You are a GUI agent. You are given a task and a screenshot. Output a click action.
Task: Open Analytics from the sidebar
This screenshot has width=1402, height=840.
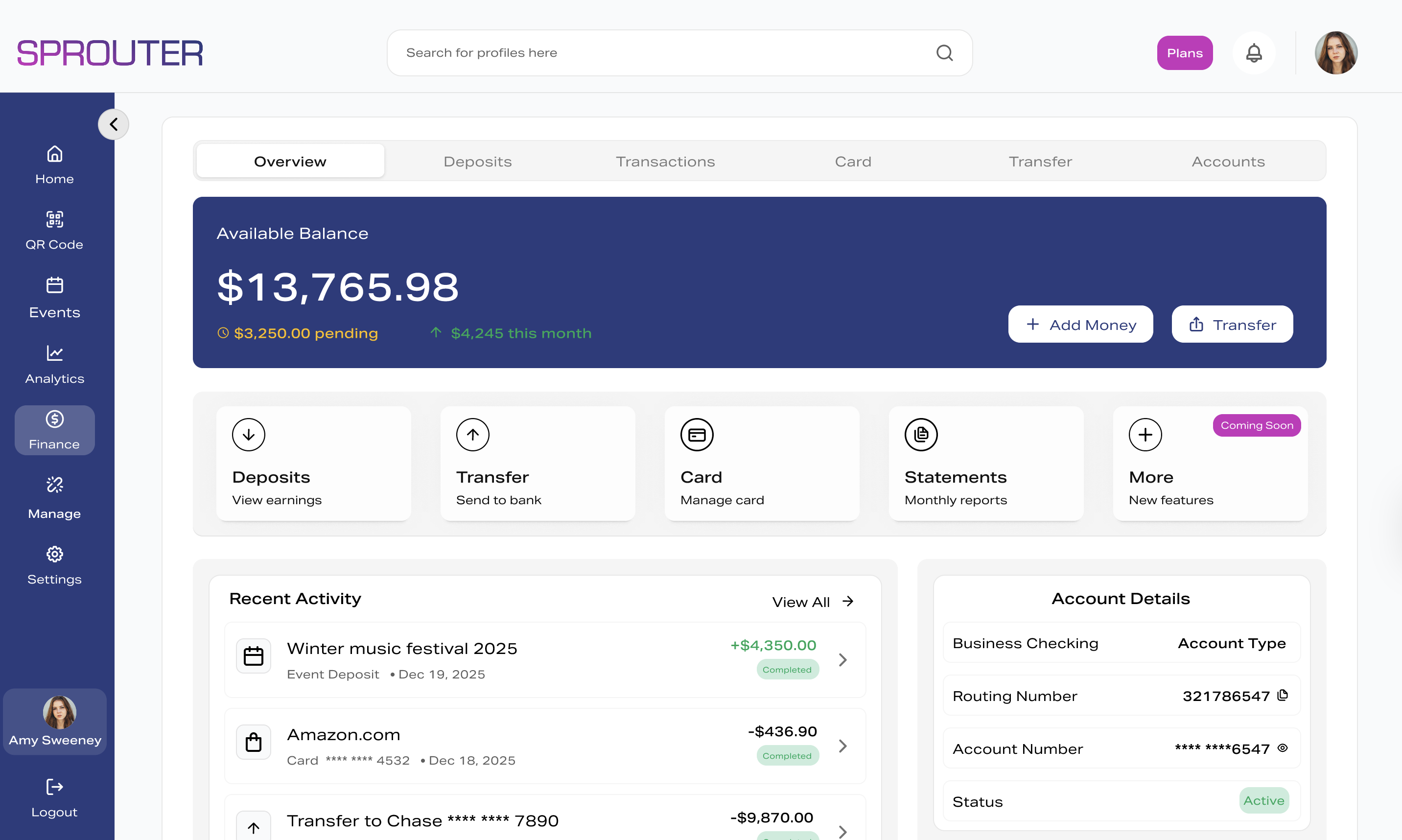coord(54,364)
